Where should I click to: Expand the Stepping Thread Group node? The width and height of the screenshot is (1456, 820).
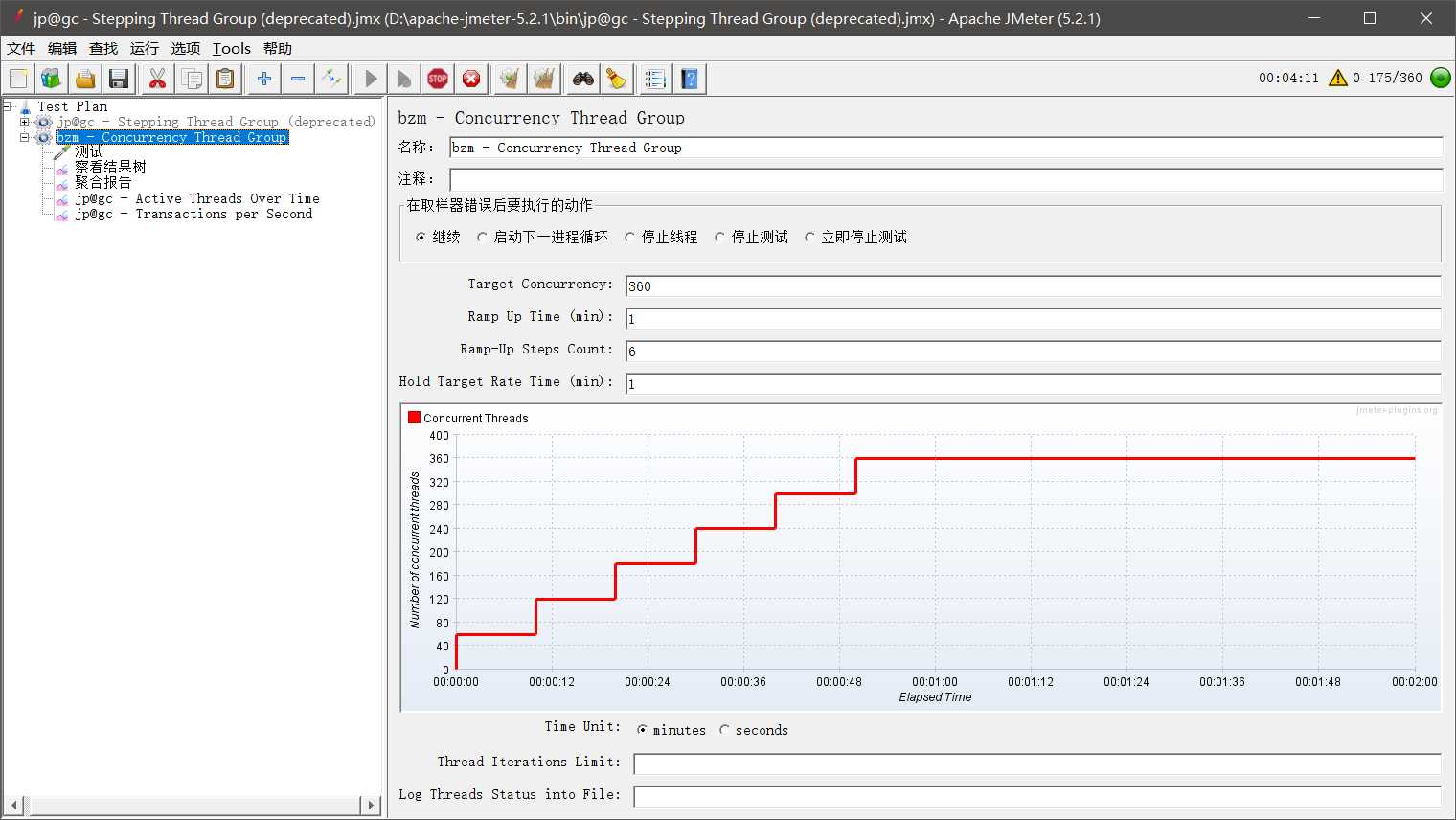point(25,122)
